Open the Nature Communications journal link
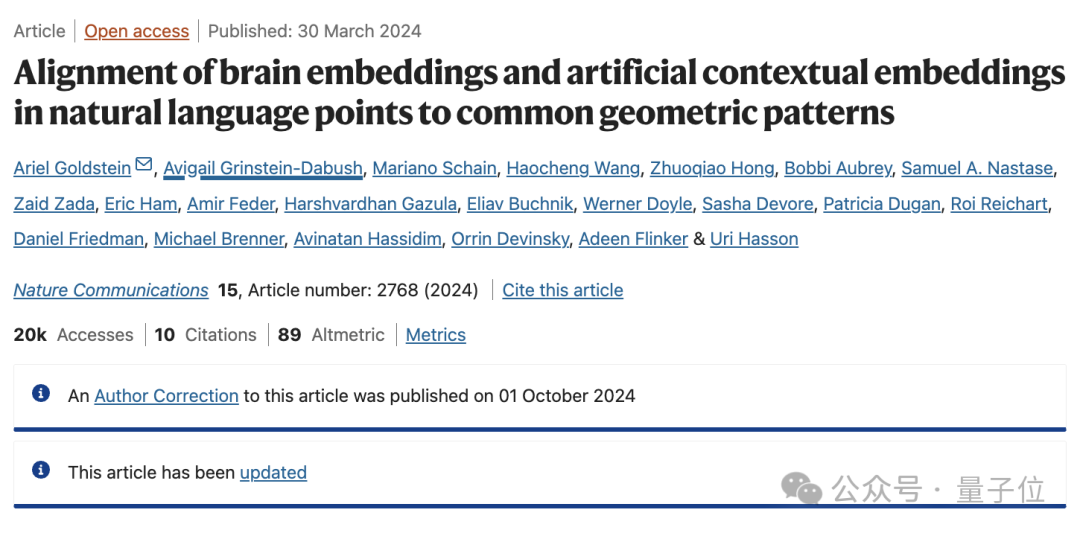 coord(111,290)
